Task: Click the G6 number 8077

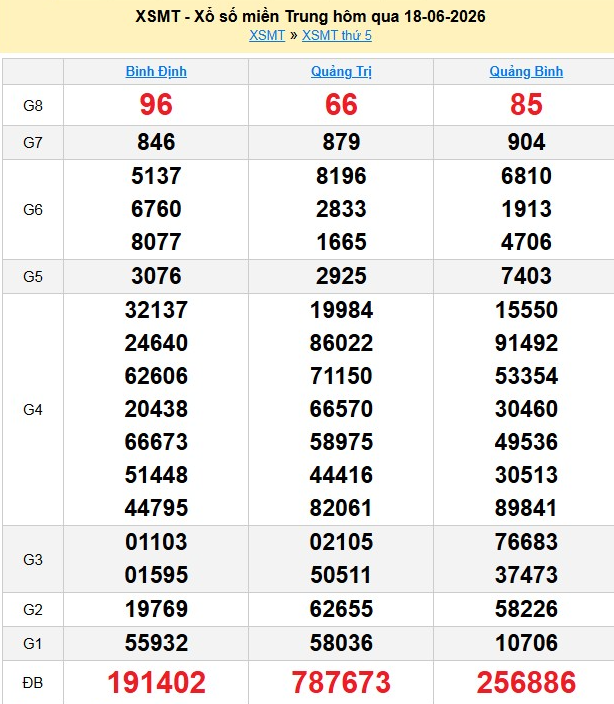Action: pos(156,242)
